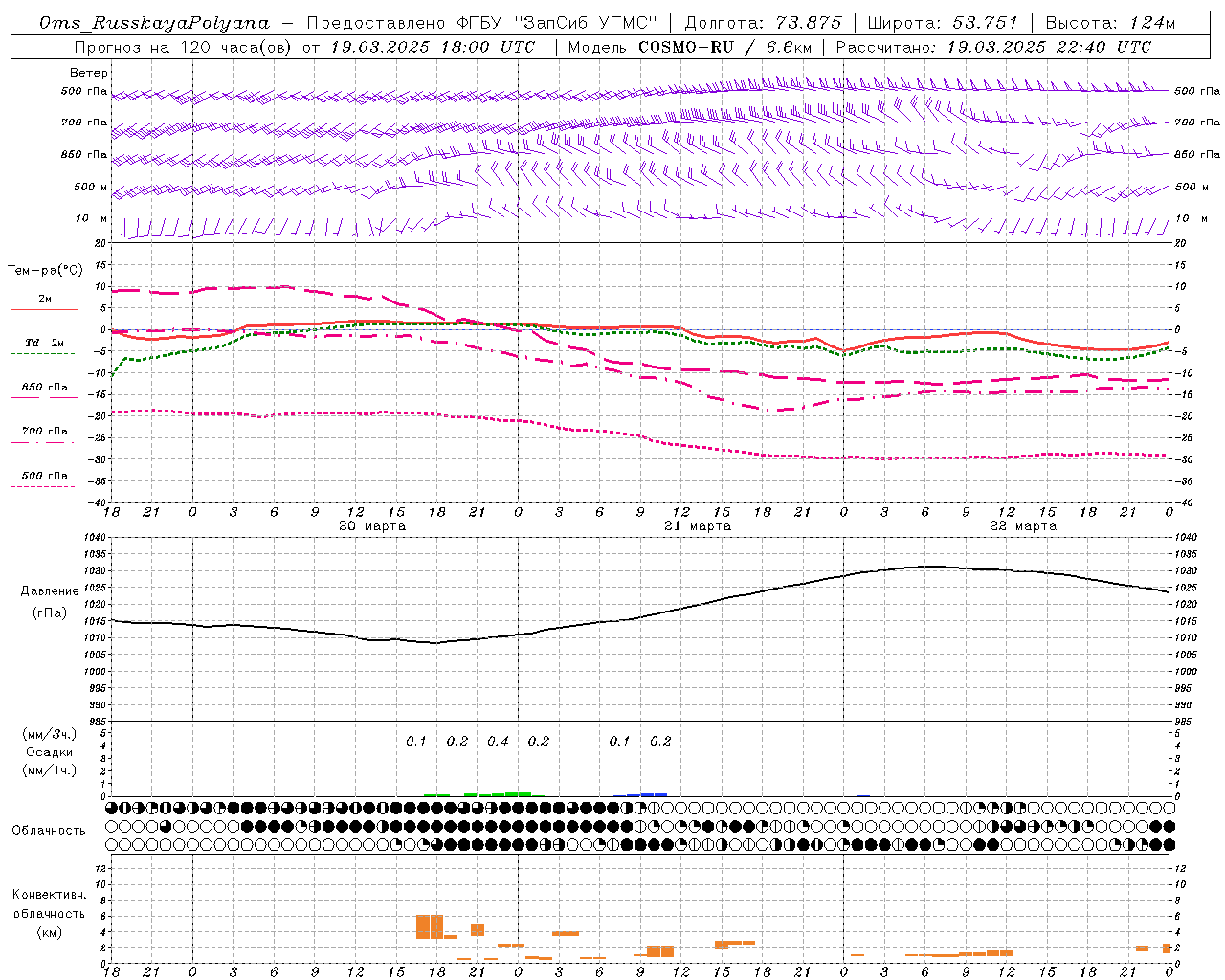Click the Облачность cloud cover label

[49, 831]
